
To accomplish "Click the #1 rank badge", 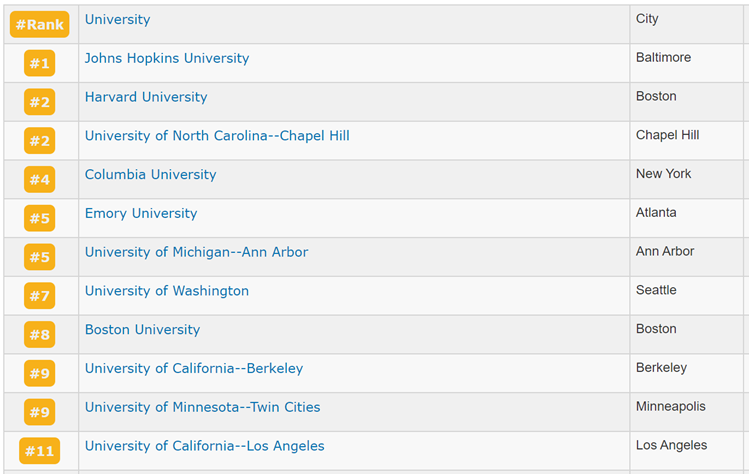I will (40, 63).
